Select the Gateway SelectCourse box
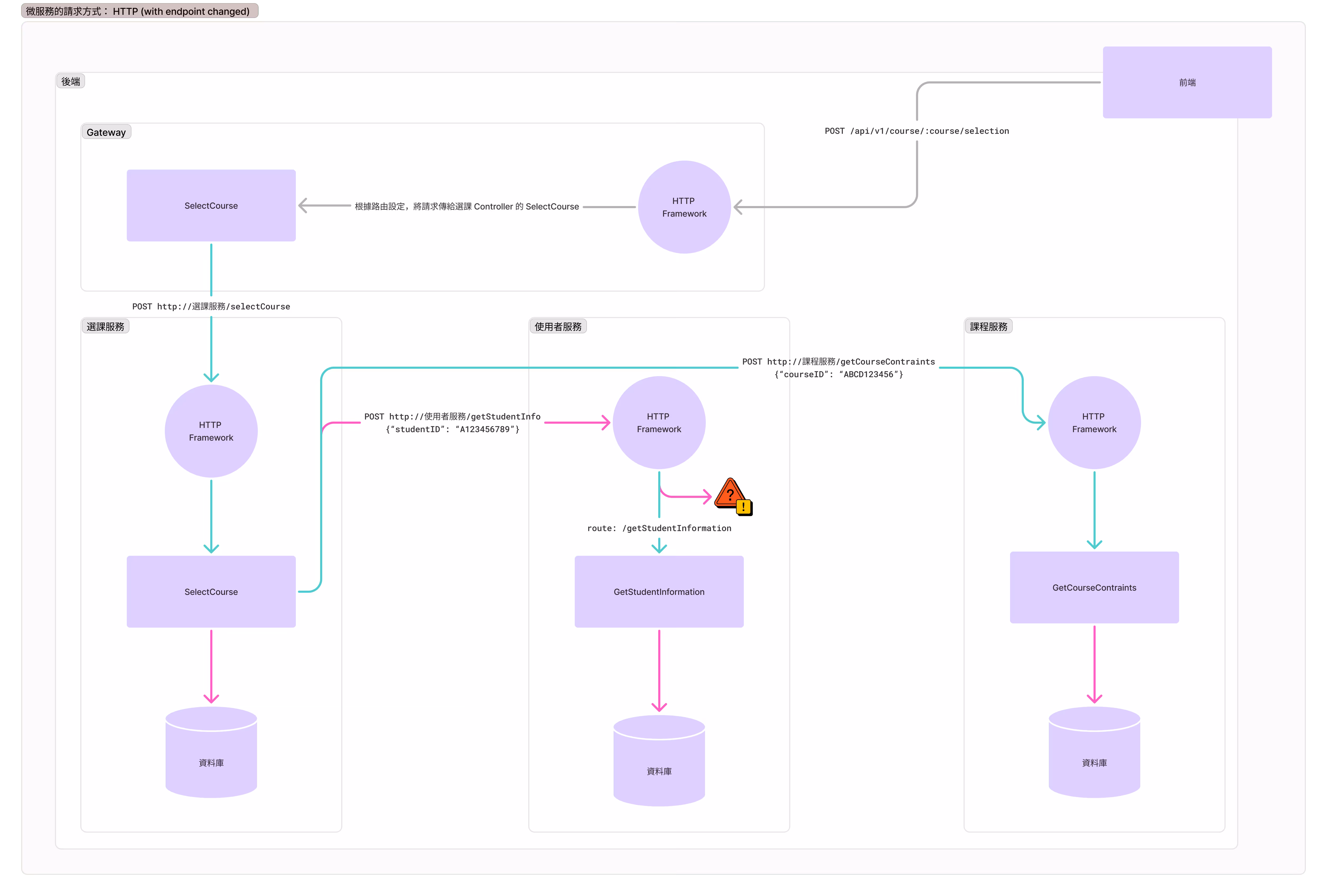This screenshot has height=896, width=1327. point(211,206)
